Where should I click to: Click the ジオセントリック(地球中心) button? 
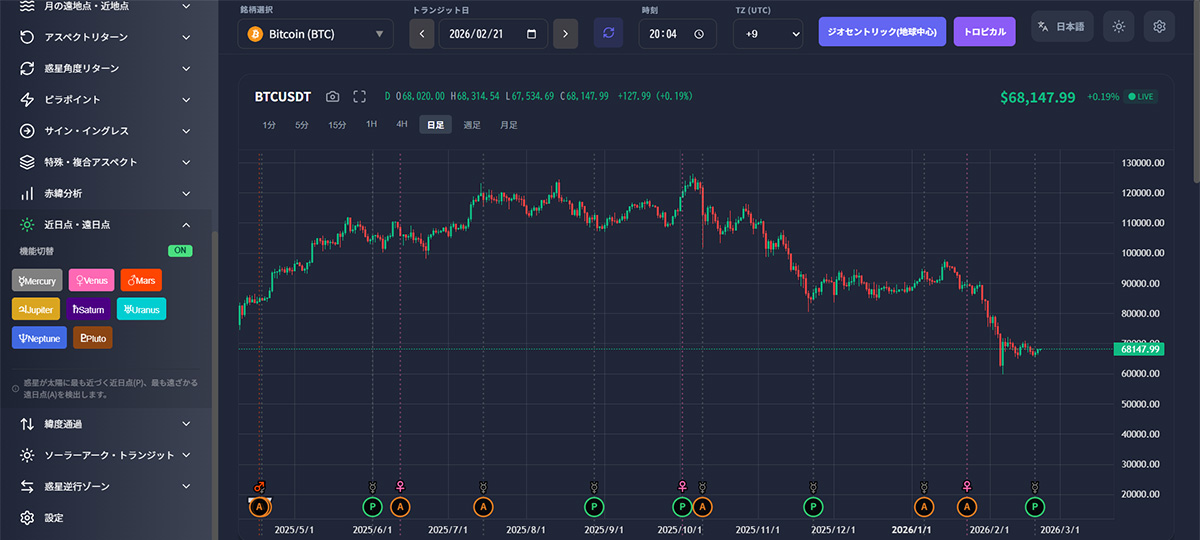pos(881,31)
